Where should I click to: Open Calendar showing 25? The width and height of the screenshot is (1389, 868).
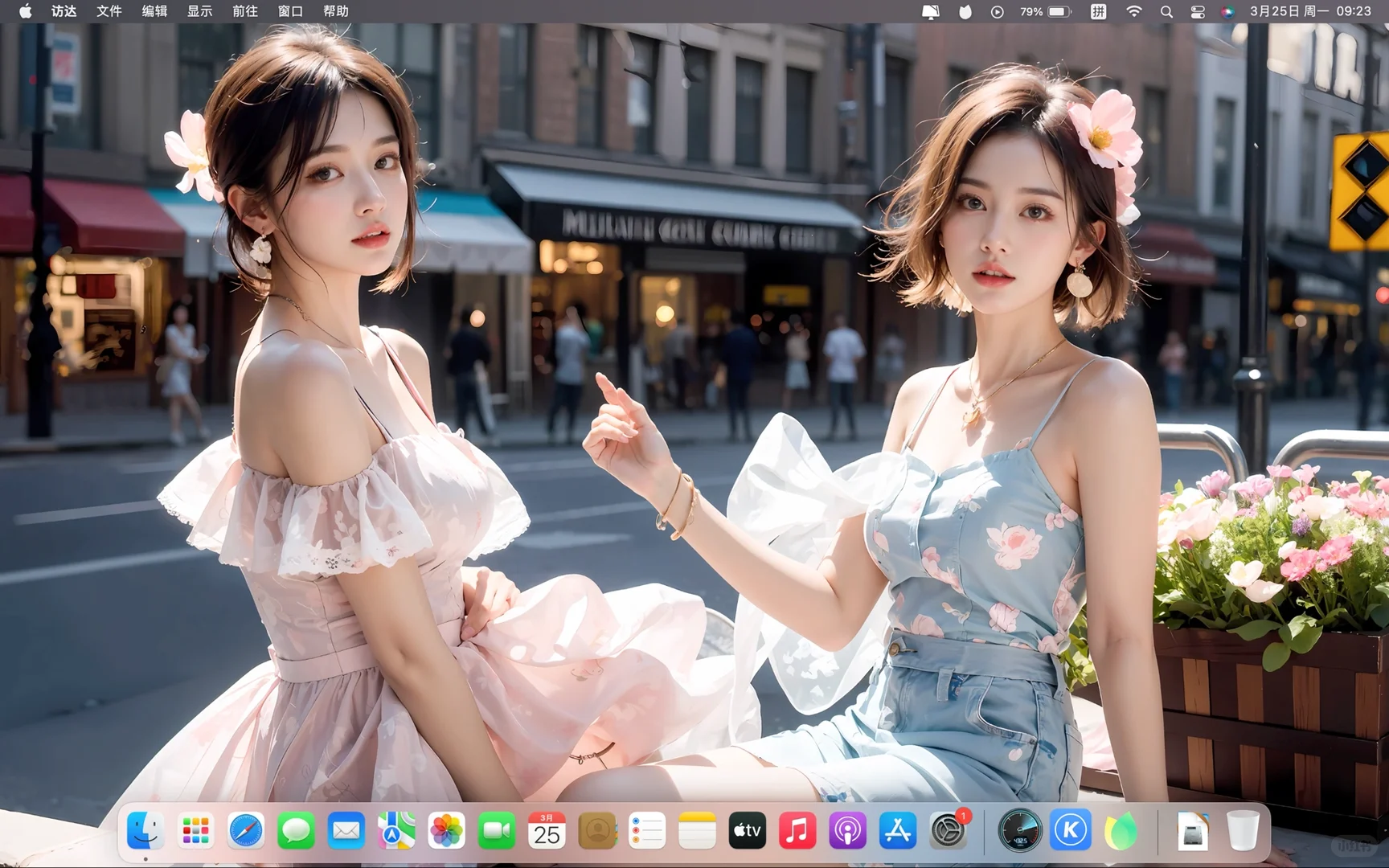pyautogui.click(x=547, y=830)
